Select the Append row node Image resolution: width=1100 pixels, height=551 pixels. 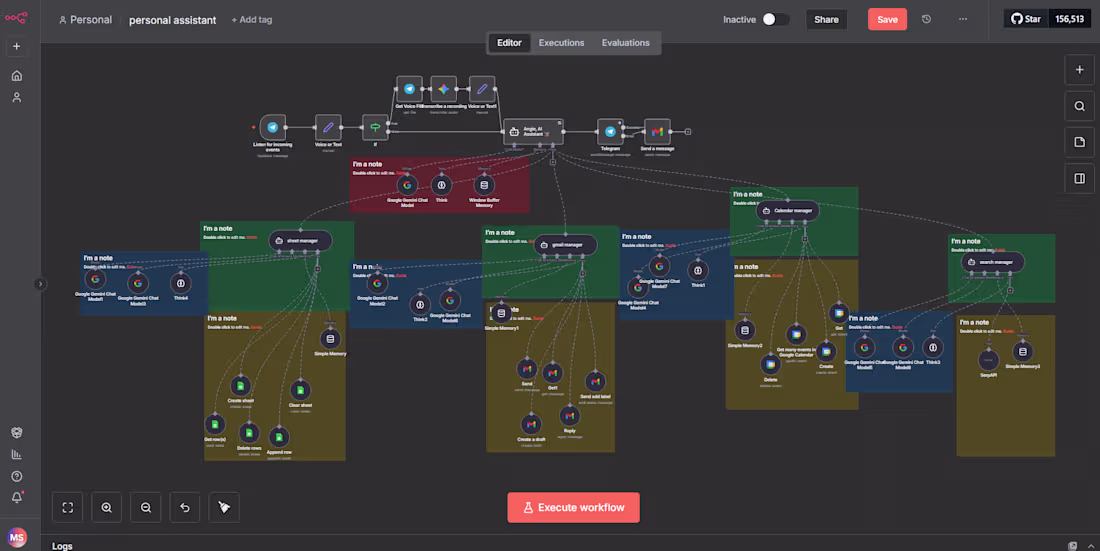pos(279,437)
